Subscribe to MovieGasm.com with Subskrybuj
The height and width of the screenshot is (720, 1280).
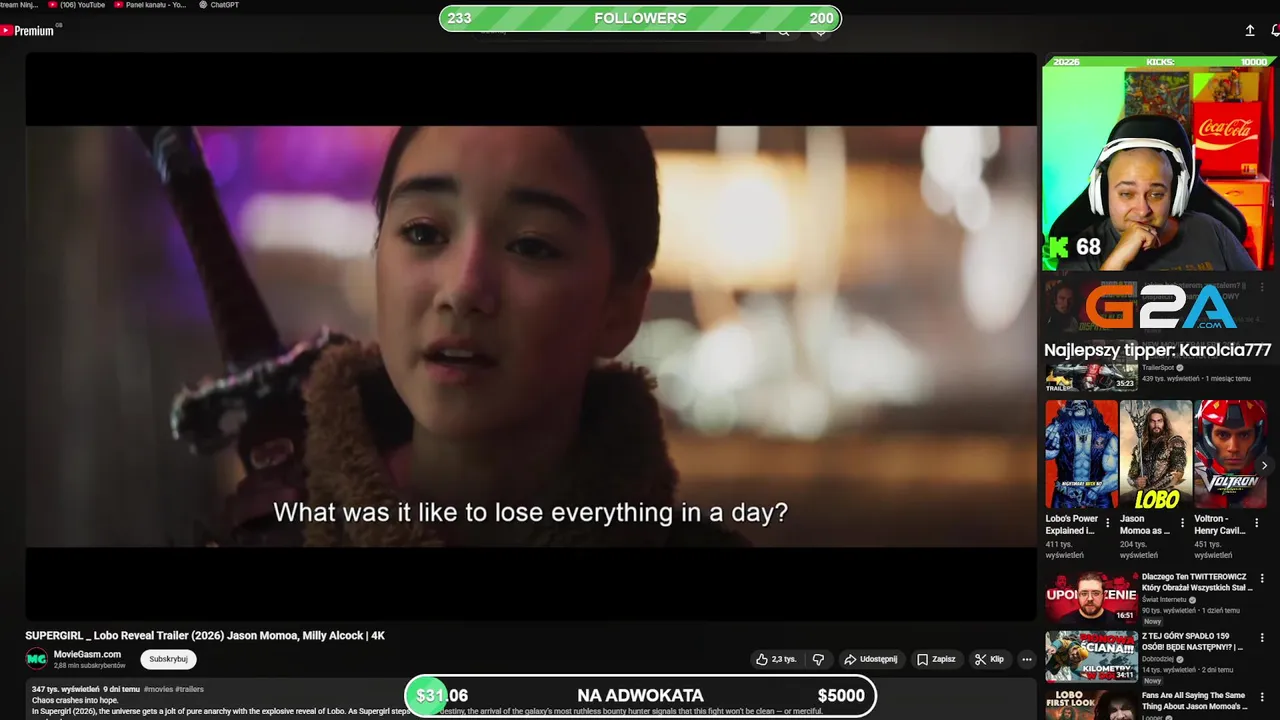coord(168,659)
